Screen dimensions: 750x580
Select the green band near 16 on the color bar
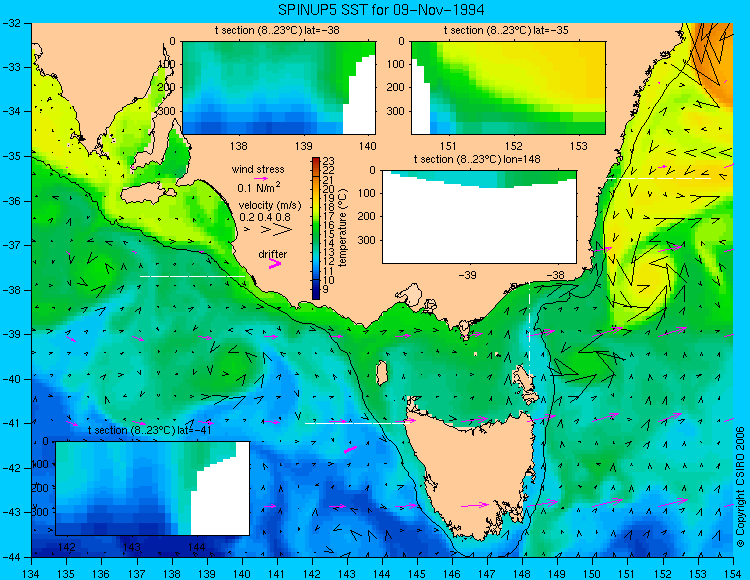click(x=316, y=225)
